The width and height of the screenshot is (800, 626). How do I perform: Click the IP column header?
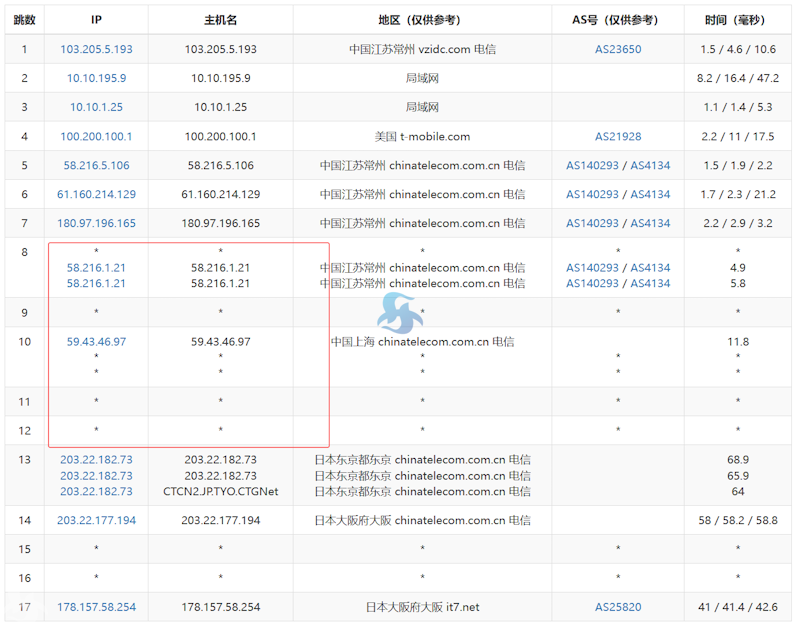[x=96, y=20]
